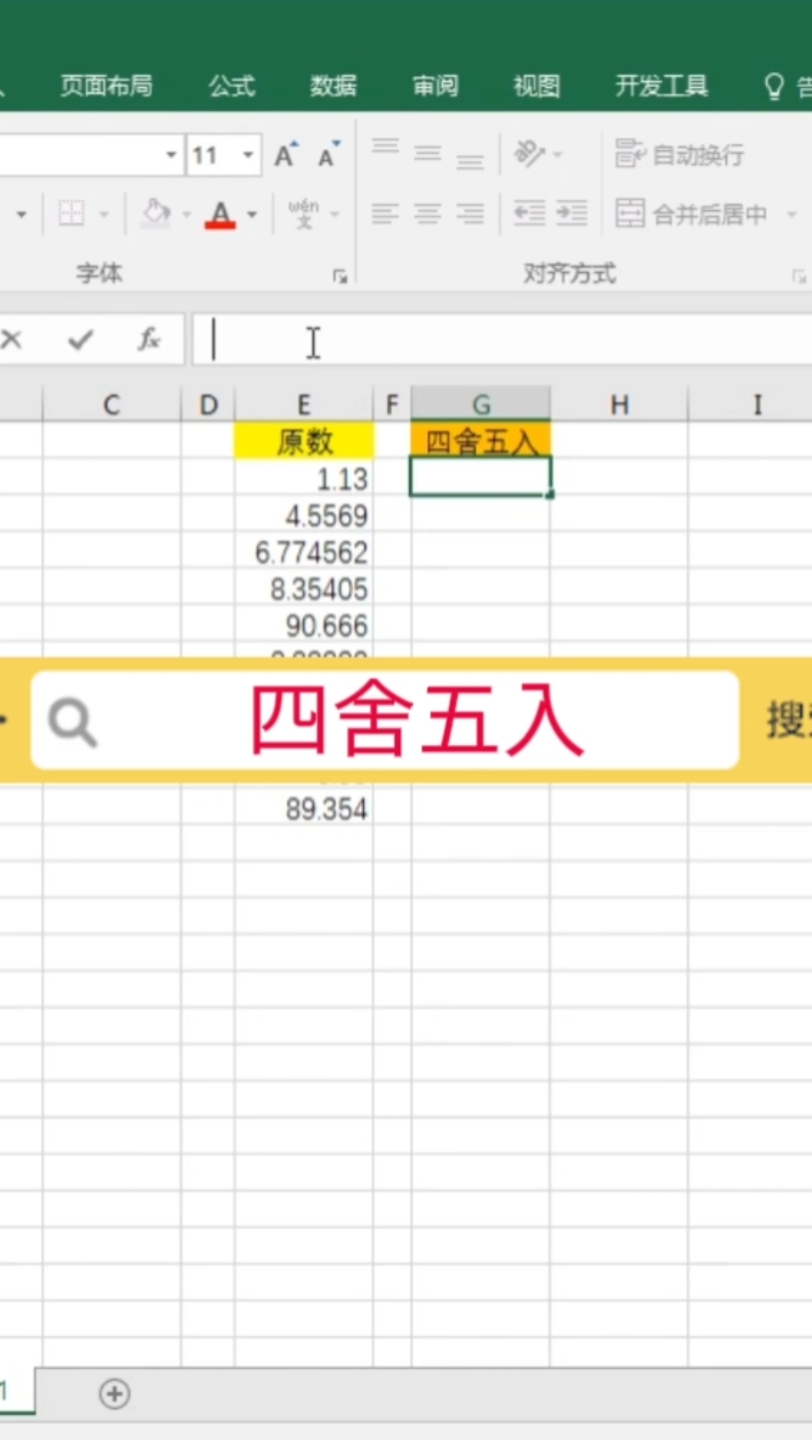Click the Increase Indent icon
Viewport: 812px width, 1440px height.
(x=570, y=213)
